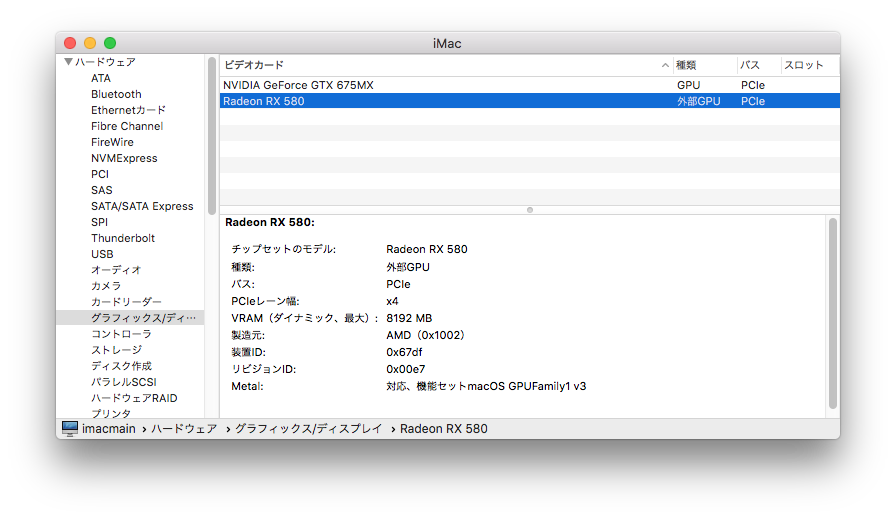
Task: Select SPI in the sidebar
Action: pyautogui.click(x=99, y=222)
